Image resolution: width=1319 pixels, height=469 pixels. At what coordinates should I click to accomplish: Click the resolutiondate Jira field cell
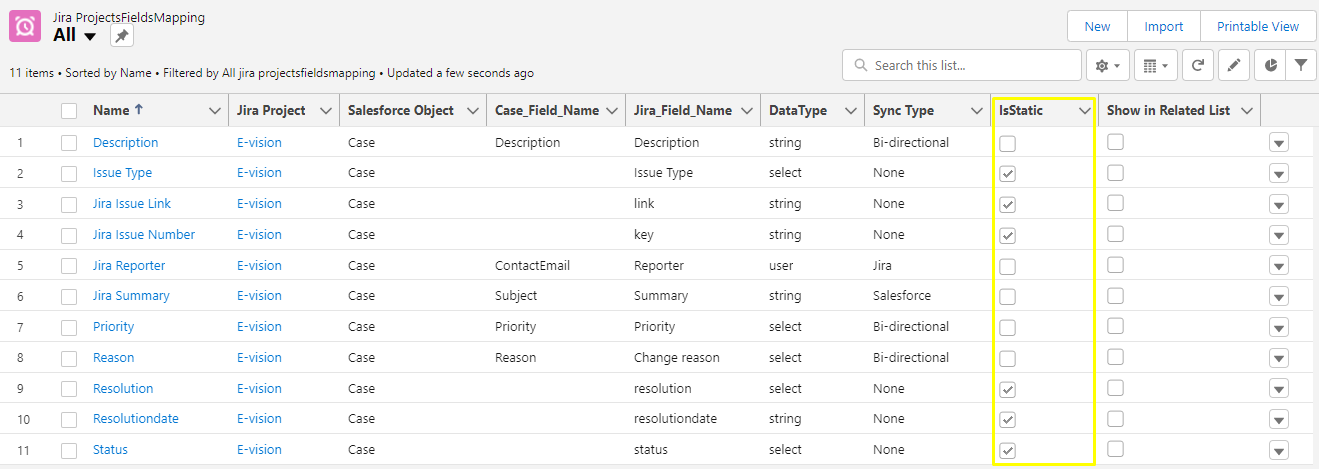point(675,419)
